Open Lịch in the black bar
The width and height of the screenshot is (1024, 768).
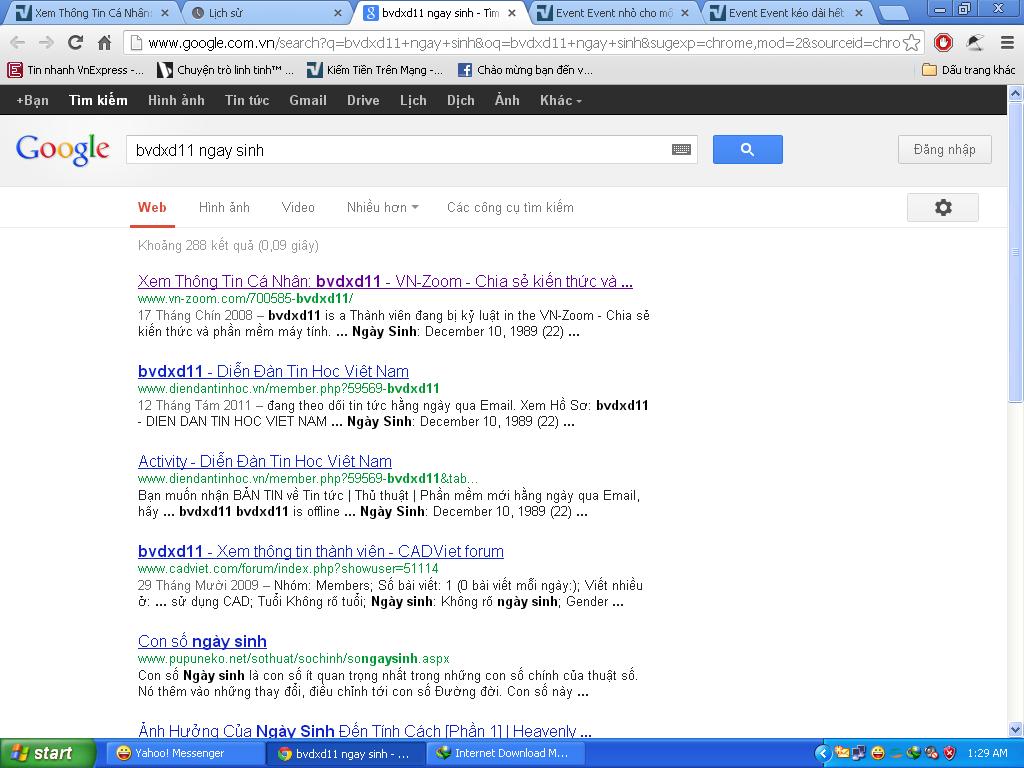pyautogui.click(x=413, y=100)
